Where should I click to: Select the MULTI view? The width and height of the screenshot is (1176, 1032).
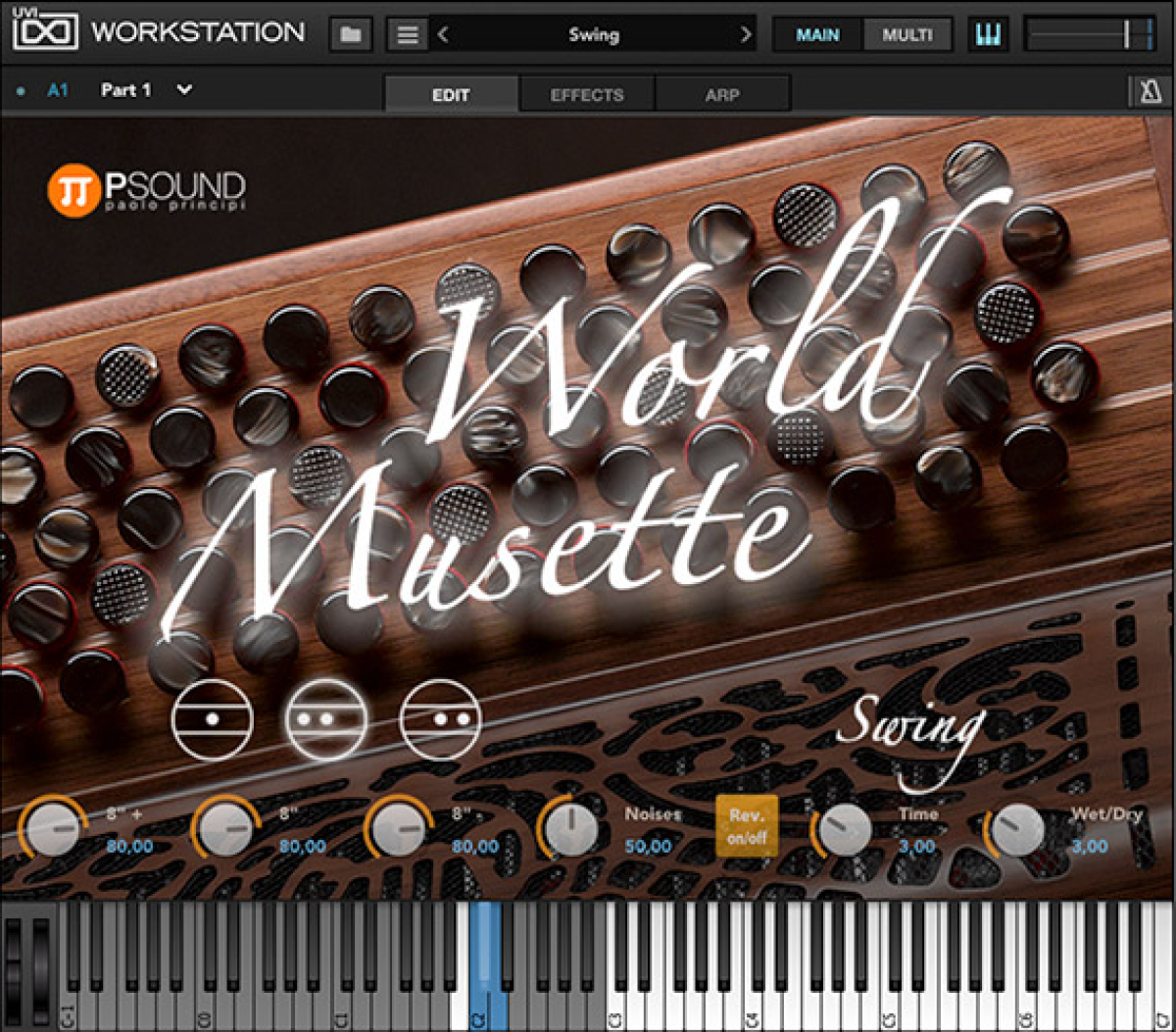pyautogui.click(x=907, y=35)
